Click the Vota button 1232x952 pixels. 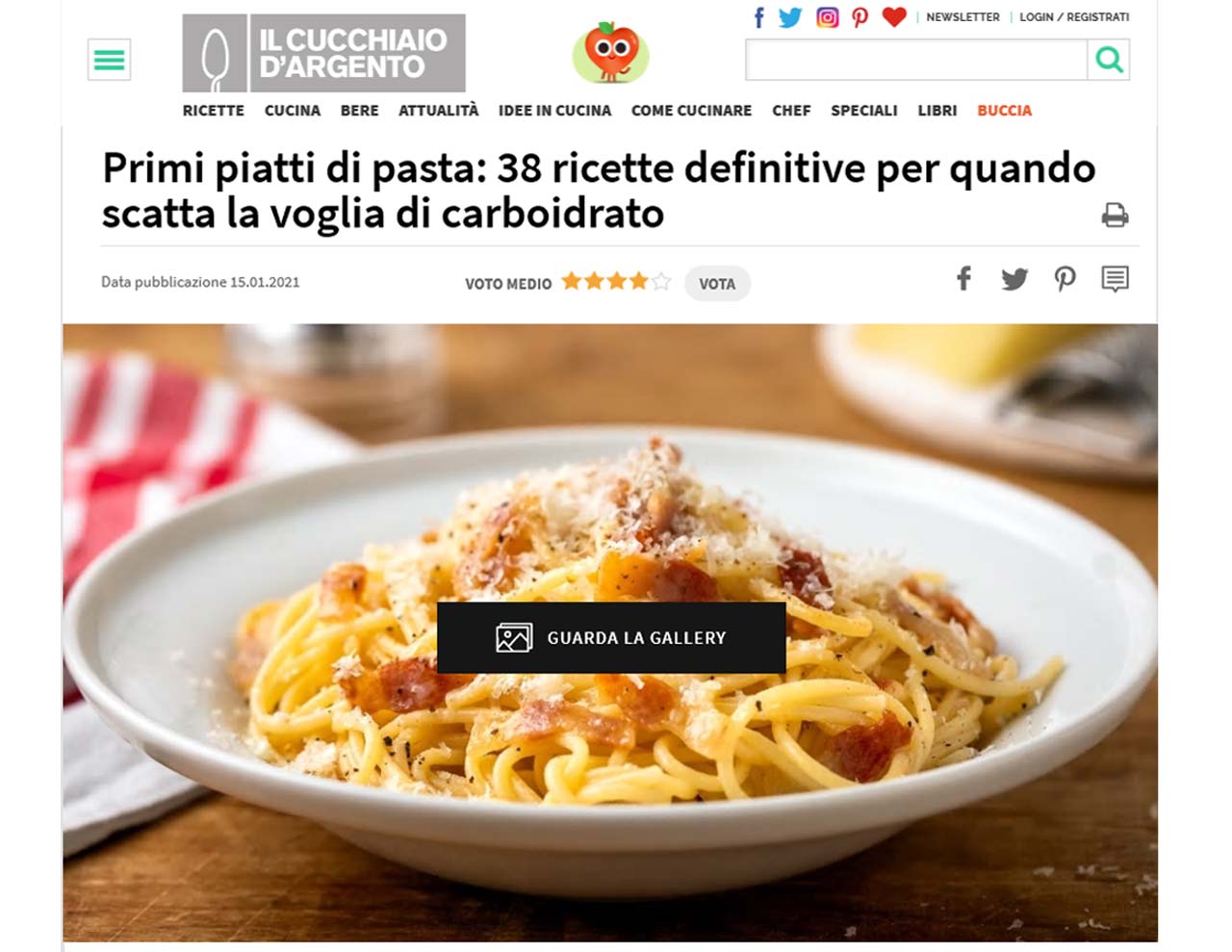click(x=717, y=284)
